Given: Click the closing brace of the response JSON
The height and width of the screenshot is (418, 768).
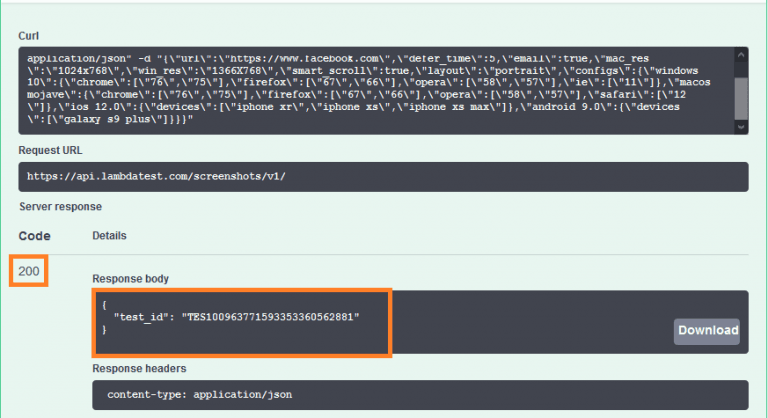Looking at the screenshot, I should [104, 330].
